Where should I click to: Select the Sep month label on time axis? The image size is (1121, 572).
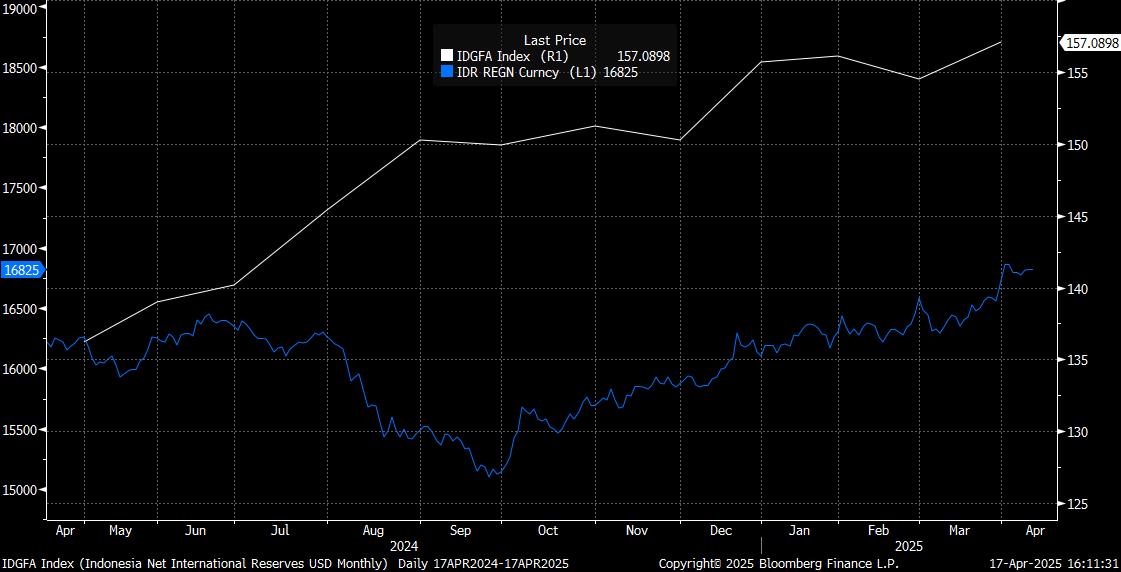pyautogui.click(x=461, y=531)
